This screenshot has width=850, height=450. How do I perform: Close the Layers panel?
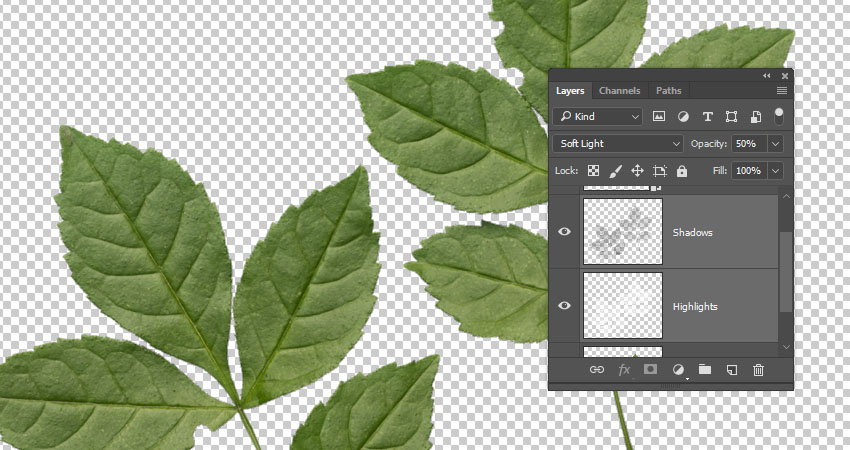[784, 76]
